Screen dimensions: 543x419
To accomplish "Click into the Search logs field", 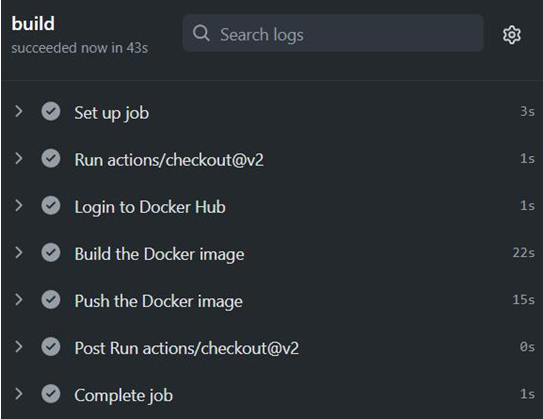I will (333, 33).
